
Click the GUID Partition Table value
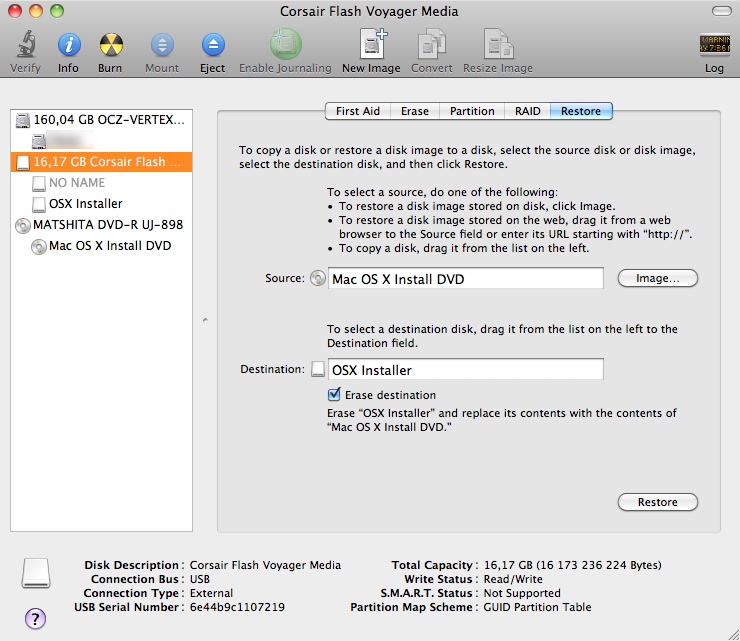click(x=537, y=607)
